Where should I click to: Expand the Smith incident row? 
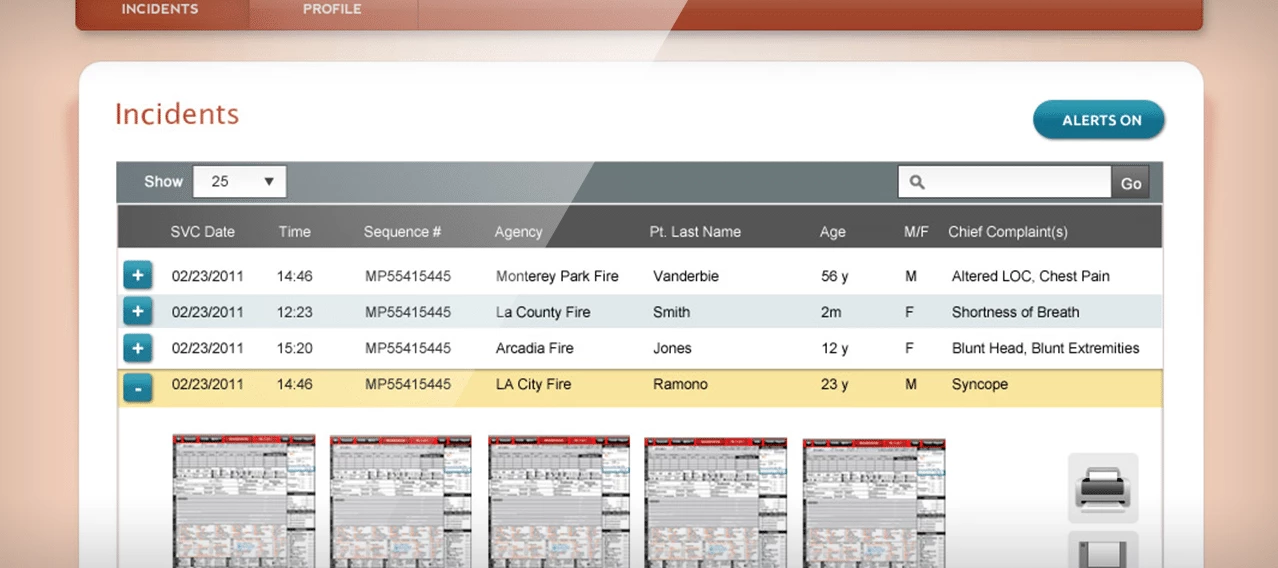tap(138, 312)
